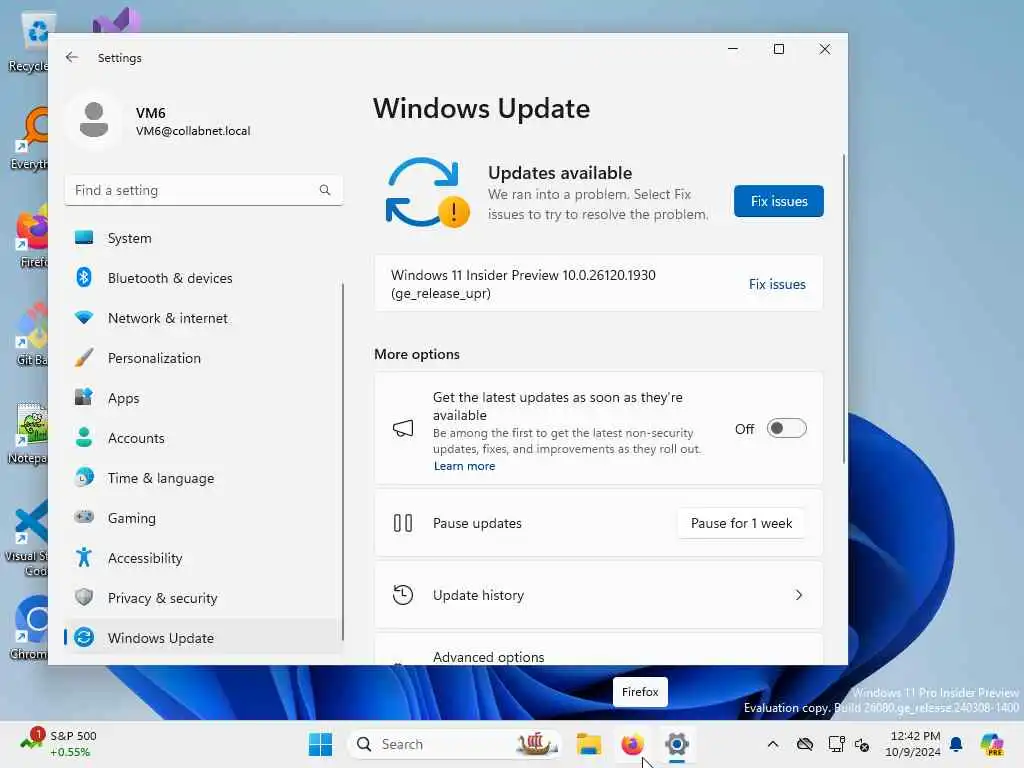Open Personalization settings page
Screen dimensions: 1024x768
204,358
